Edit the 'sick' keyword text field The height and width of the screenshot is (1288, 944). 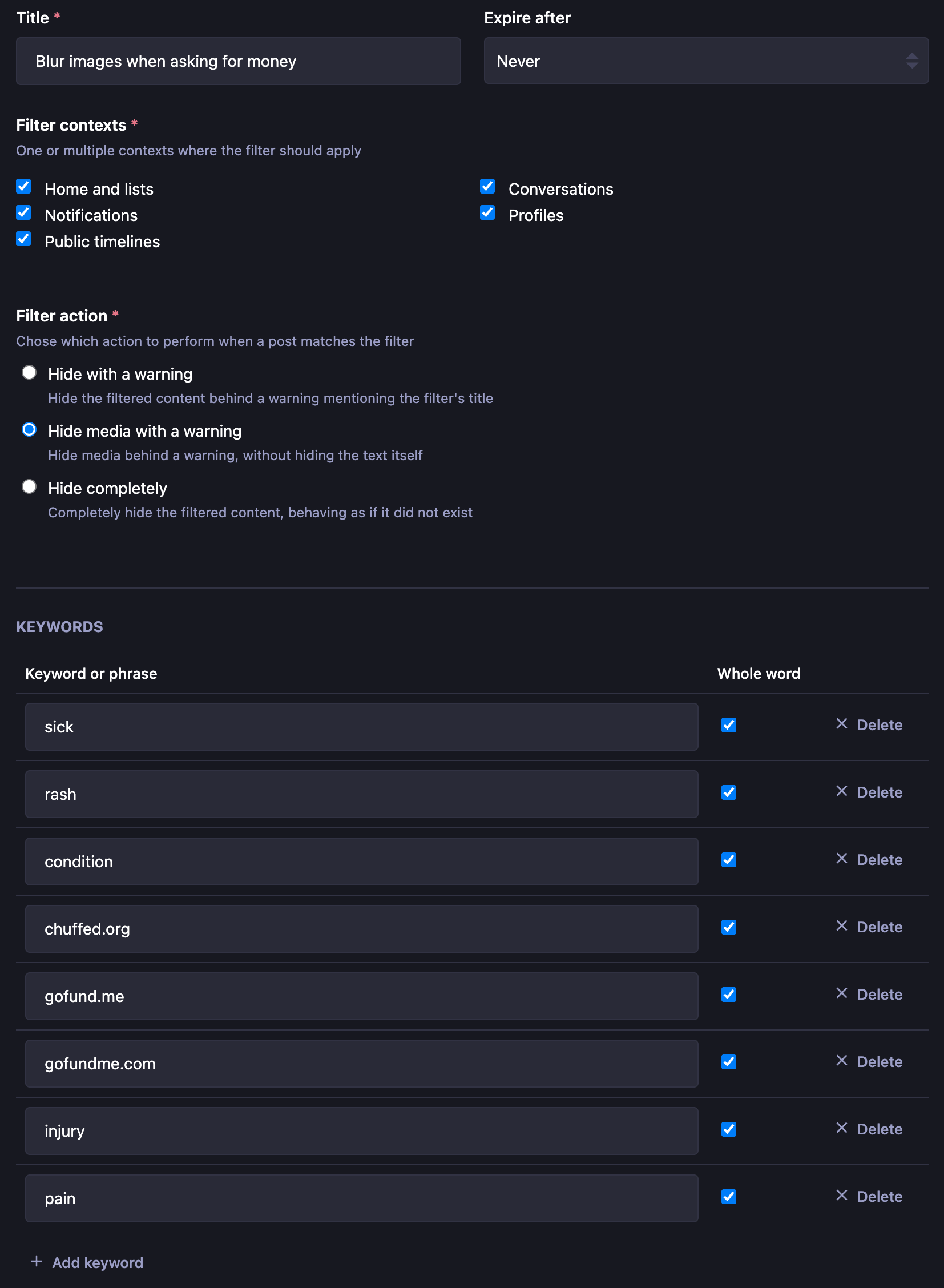click(361, 727)
